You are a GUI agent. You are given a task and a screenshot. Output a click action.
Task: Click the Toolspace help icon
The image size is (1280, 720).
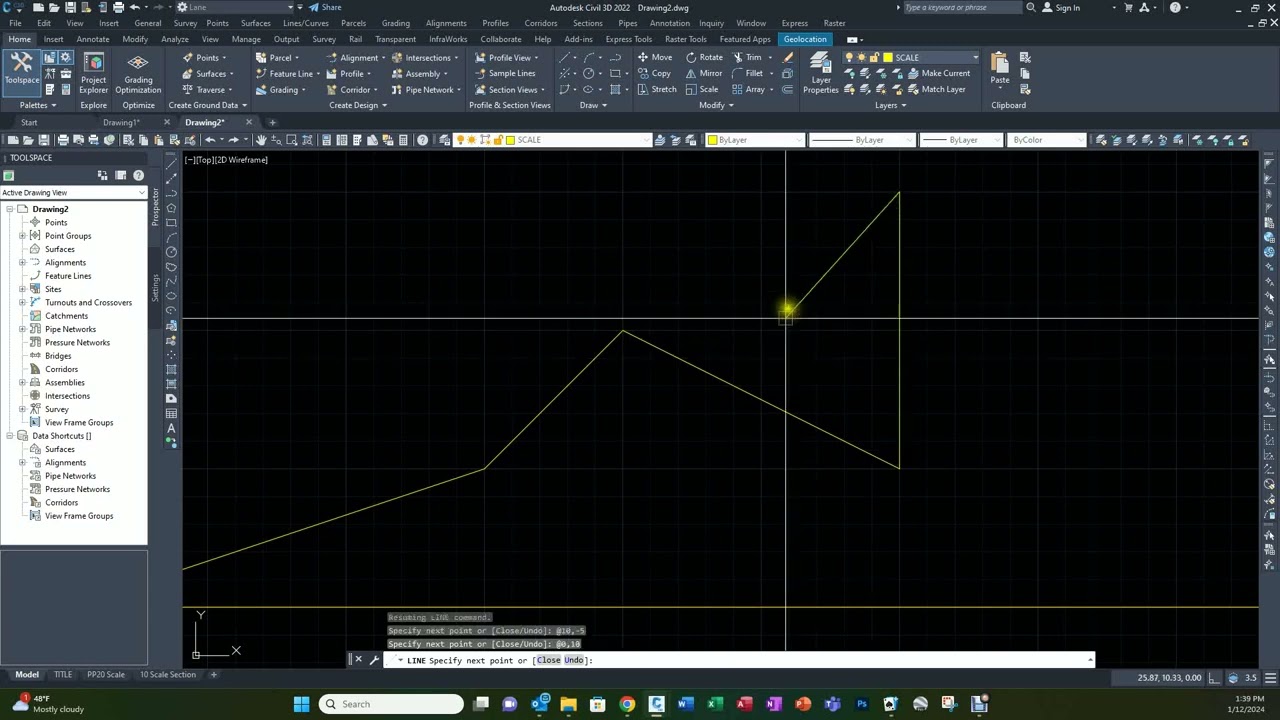(x=138, y=175)
